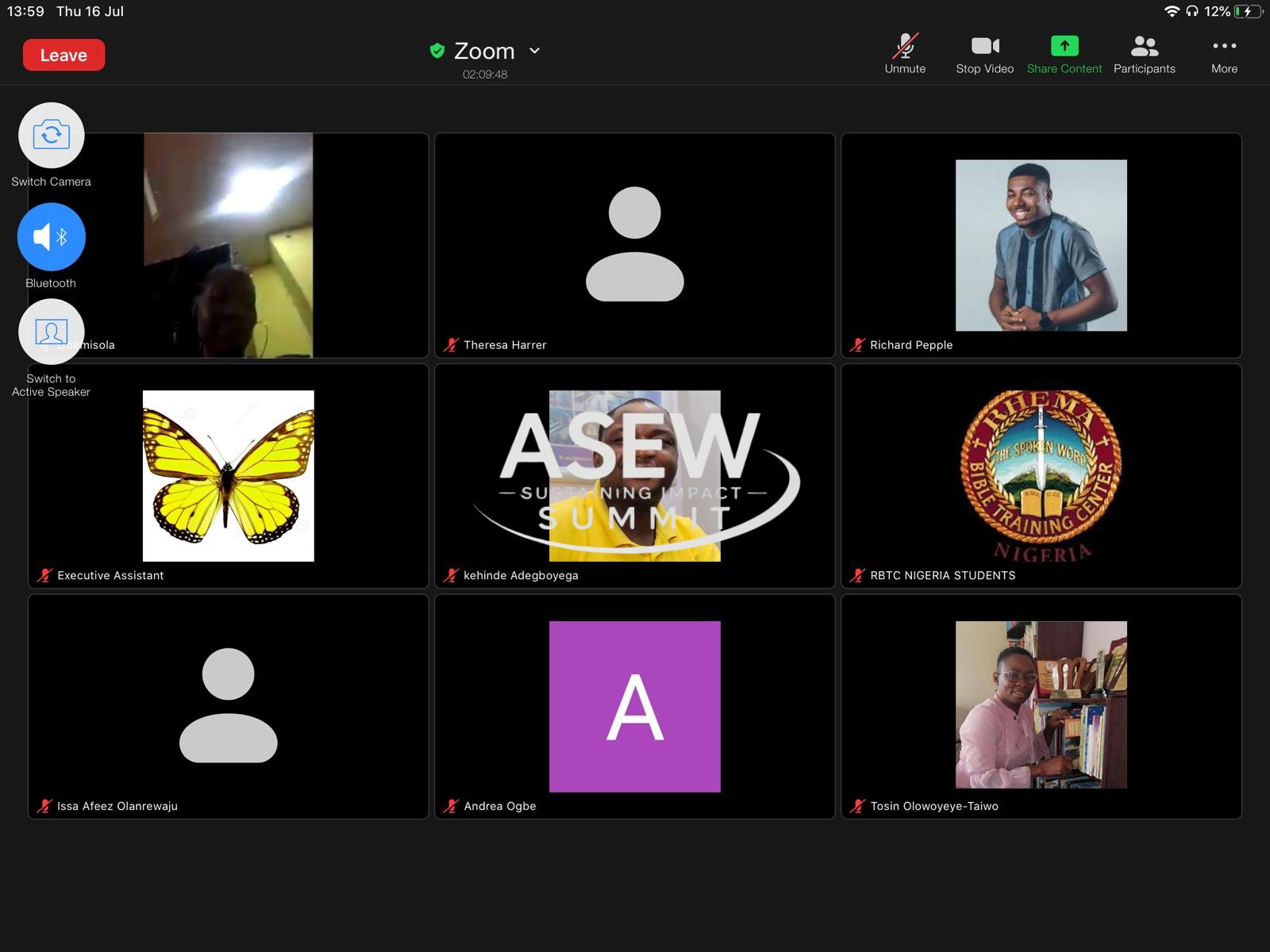Image resolution: width=1270 pixels, height=952 pixels.
Task: Select Tosin Olowoyeye-Taiwo's photo tile
Action: [1041, 706]
